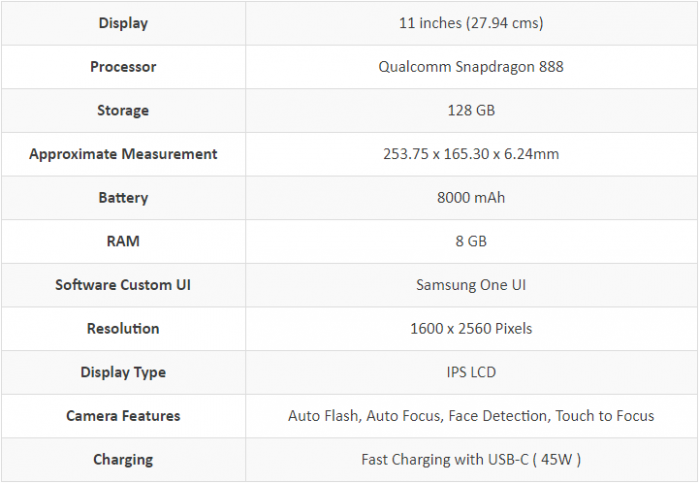This screenshot has height=483, width=700.
Task: Click the Camera Features label
Action: (x=123, y=416)
